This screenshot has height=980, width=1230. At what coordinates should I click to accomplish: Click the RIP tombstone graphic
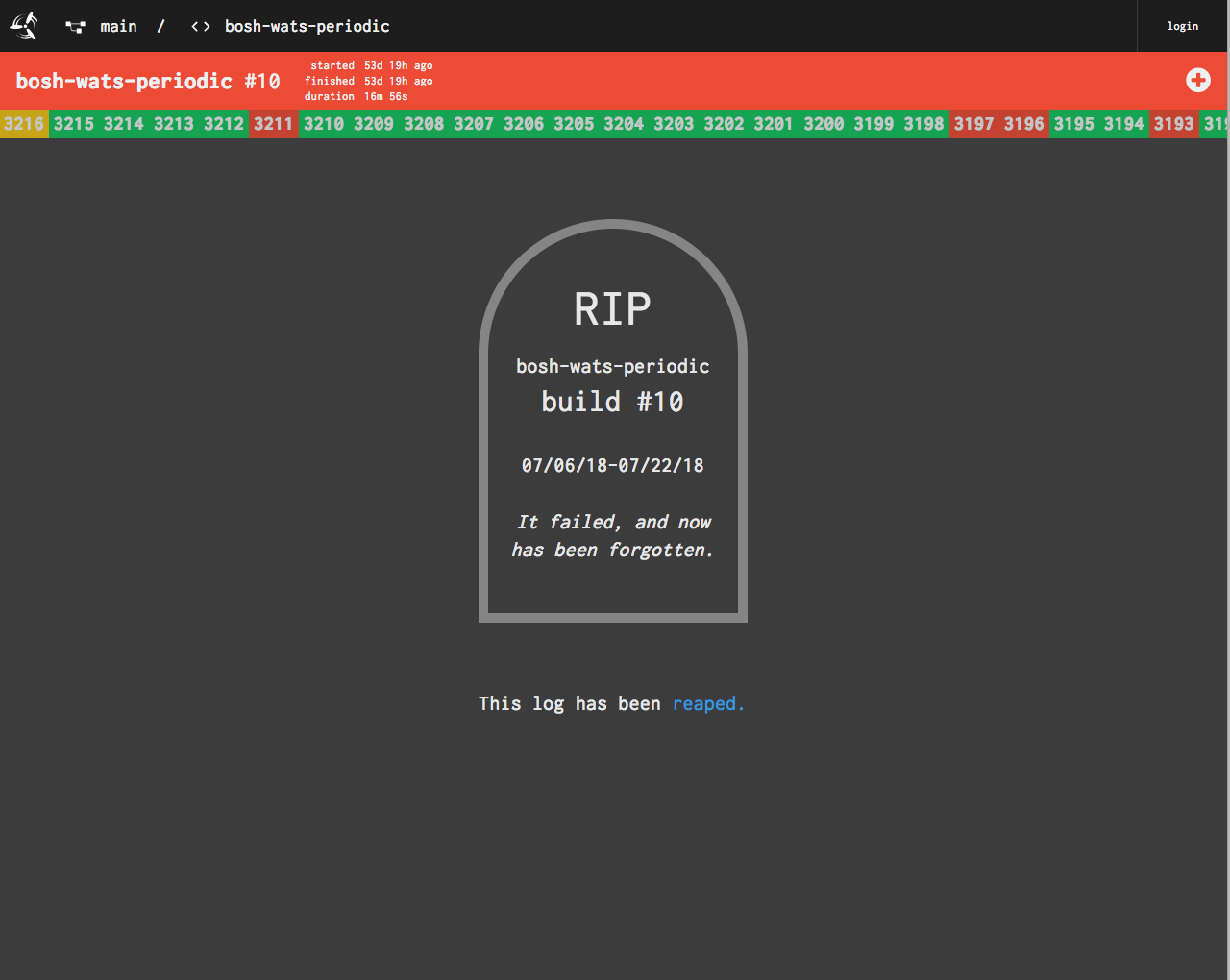click(x=613, y=421)
